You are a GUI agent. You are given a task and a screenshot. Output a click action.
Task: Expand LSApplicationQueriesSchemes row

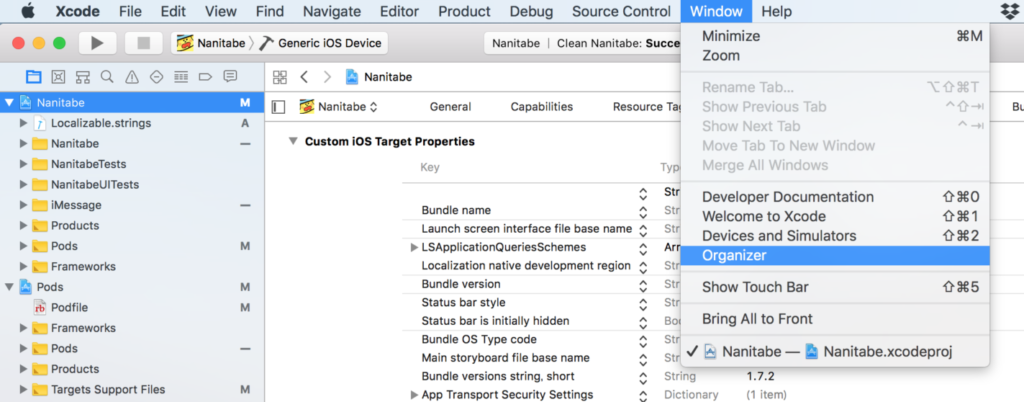pyautogui.click(x=414, y=248)
